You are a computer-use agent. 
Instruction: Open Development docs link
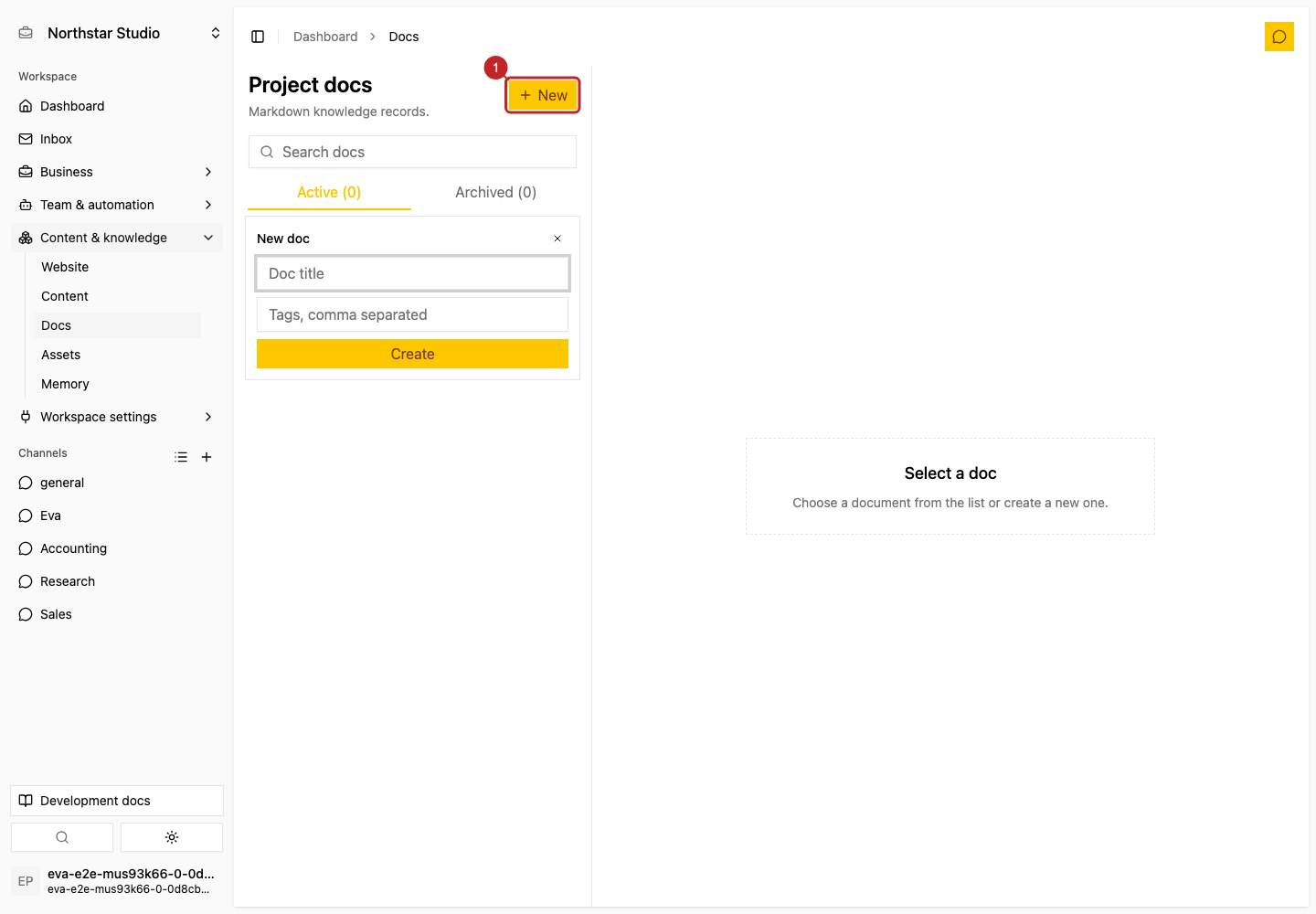click(x=117, y=801)
